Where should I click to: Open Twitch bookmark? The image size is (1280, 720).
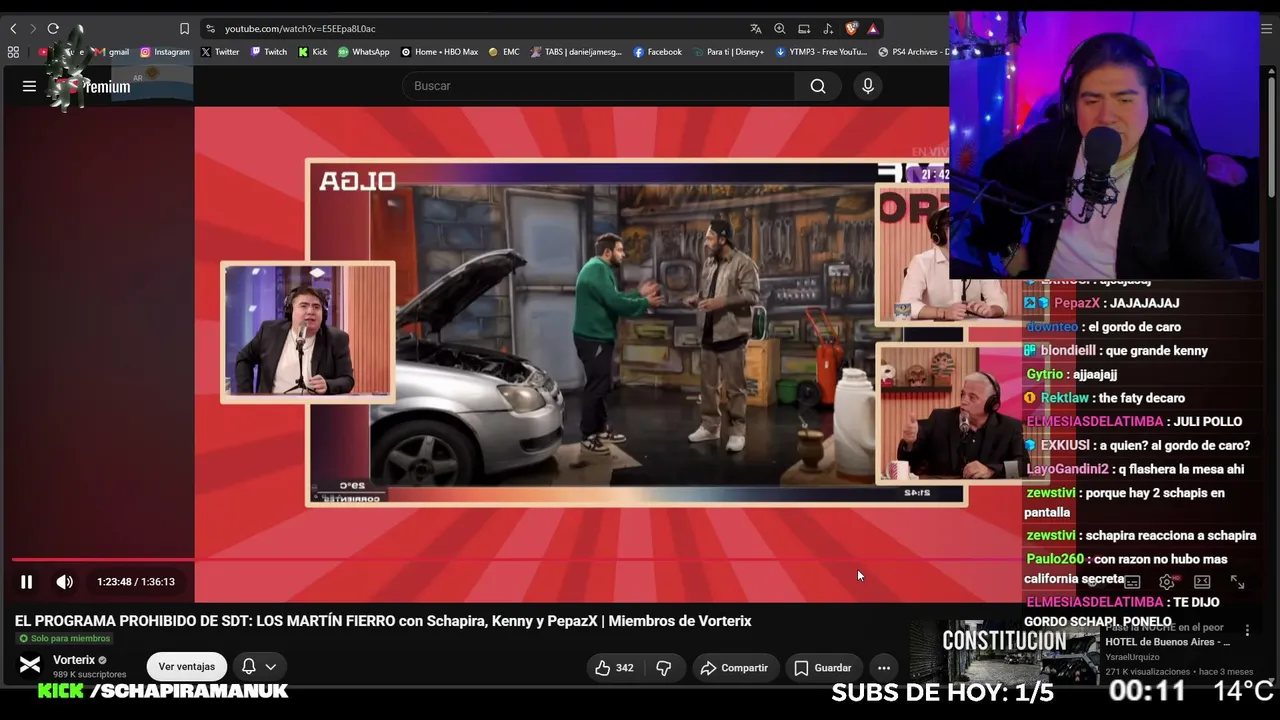[269, 52]
